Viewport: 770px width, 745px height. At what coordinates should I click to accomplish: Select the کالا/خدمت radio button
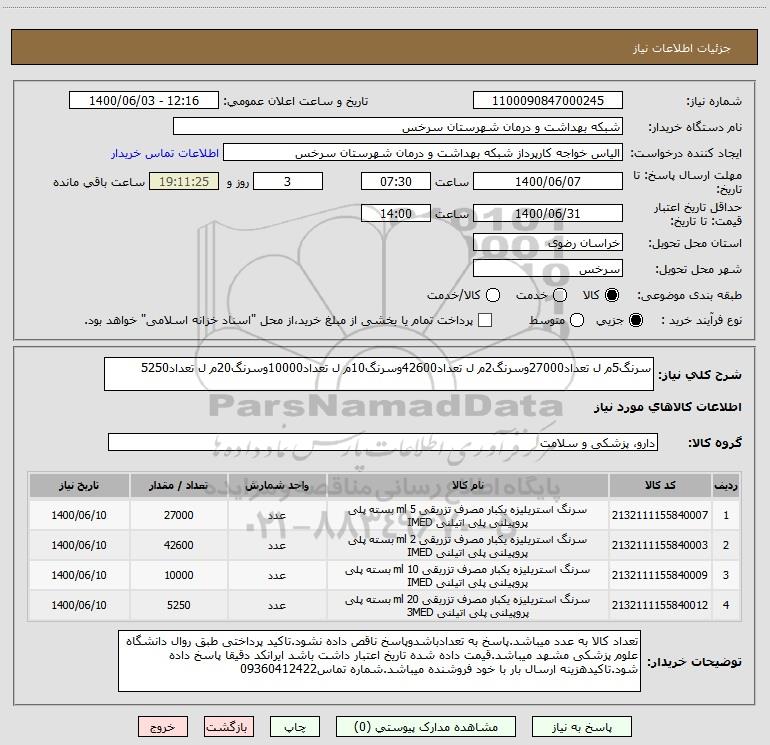pos(493,295)
